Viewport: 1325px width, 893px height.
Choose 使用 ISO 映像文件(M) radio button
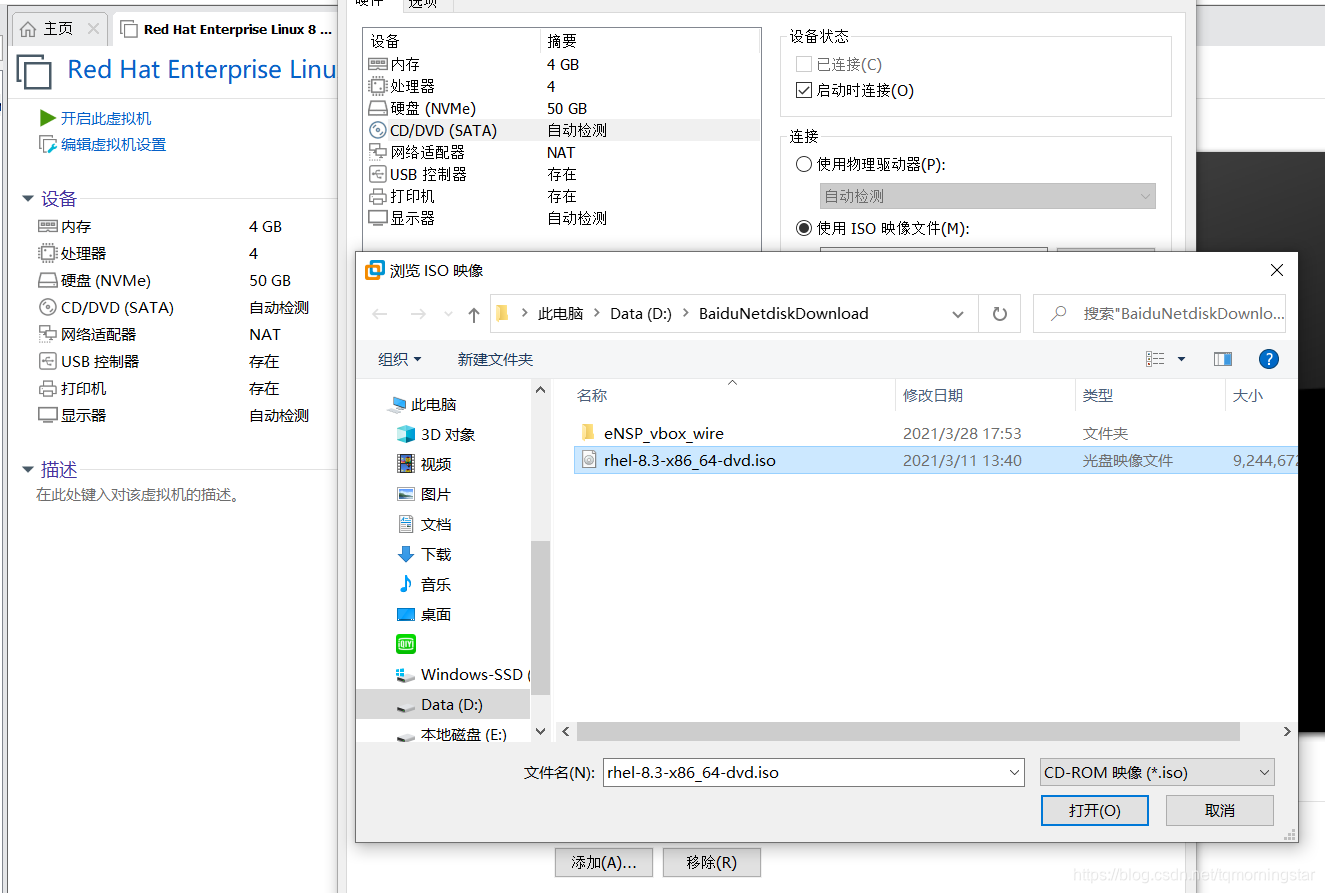[x=804, y=228]
